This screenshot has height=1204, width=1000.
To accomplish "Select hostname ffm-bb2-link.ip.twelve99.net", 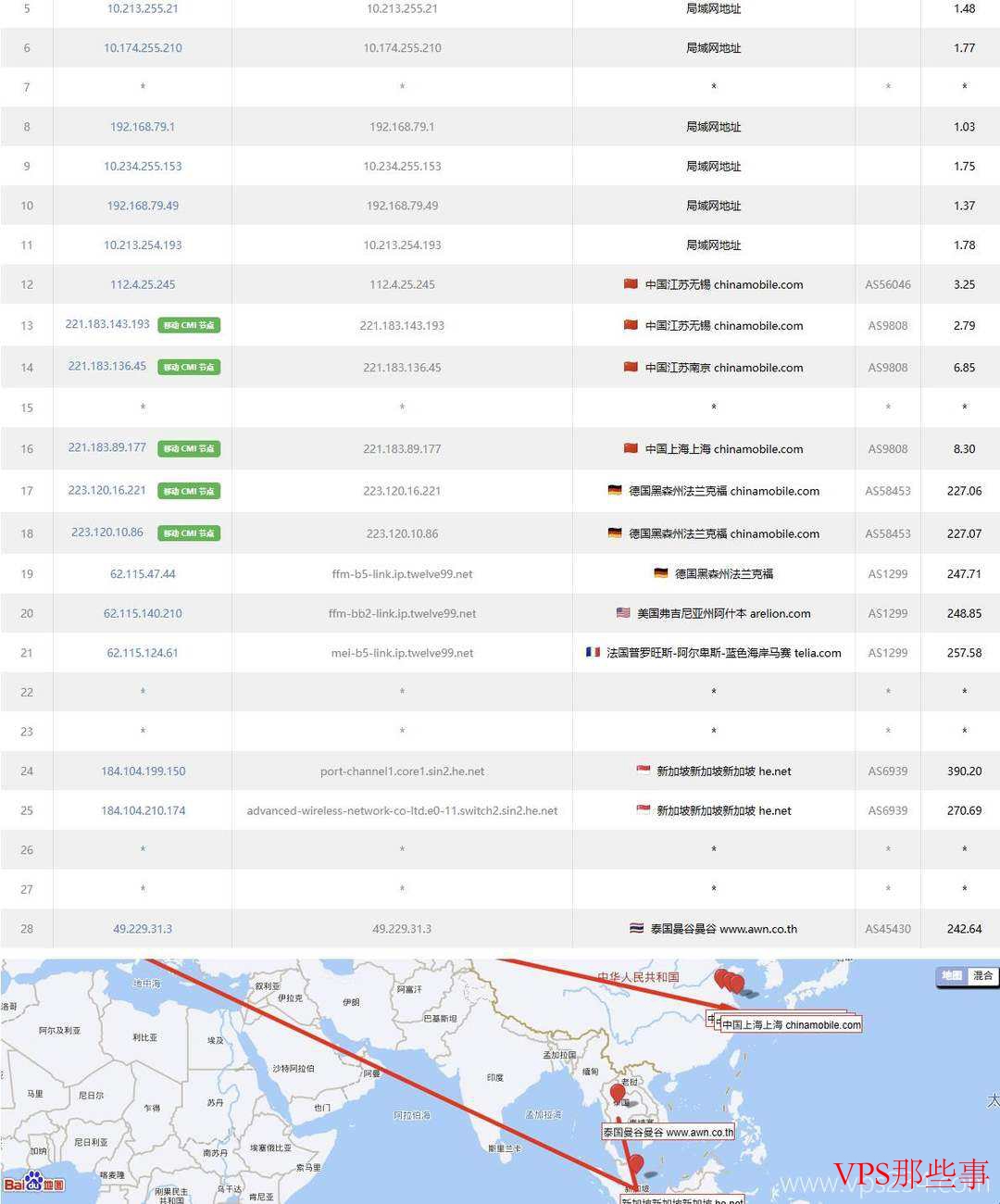I will click(402, 613).
